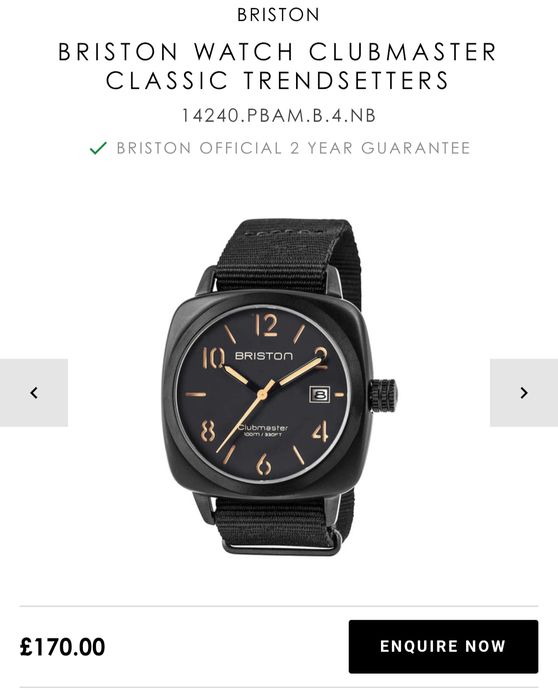Click the date window on the dial
Viewport: 558px width, 699px height.
(x=319, y=395)
